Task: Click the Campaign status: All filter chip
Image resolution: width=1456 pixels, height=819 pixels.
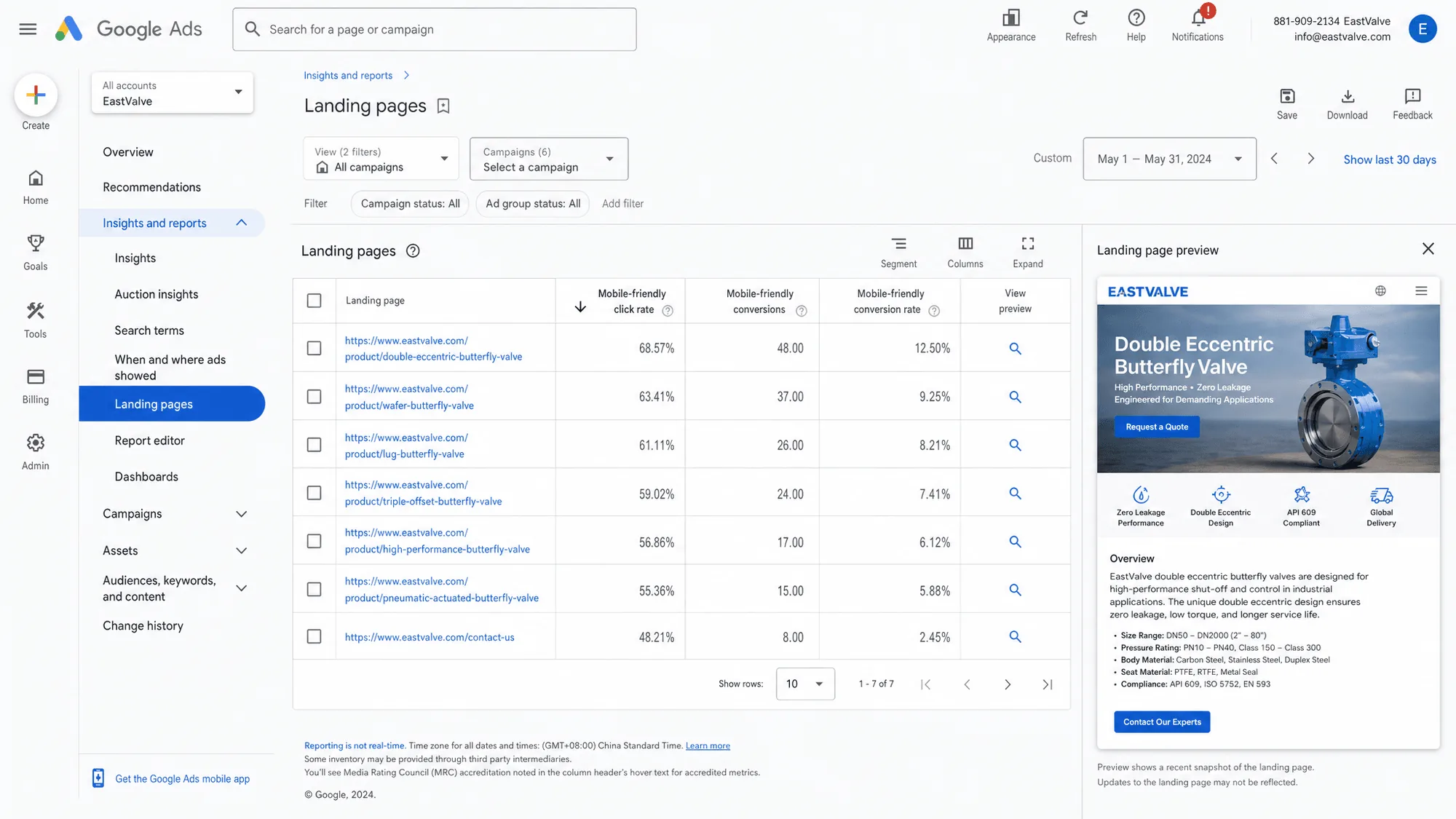Action: [x=410, y=204]
